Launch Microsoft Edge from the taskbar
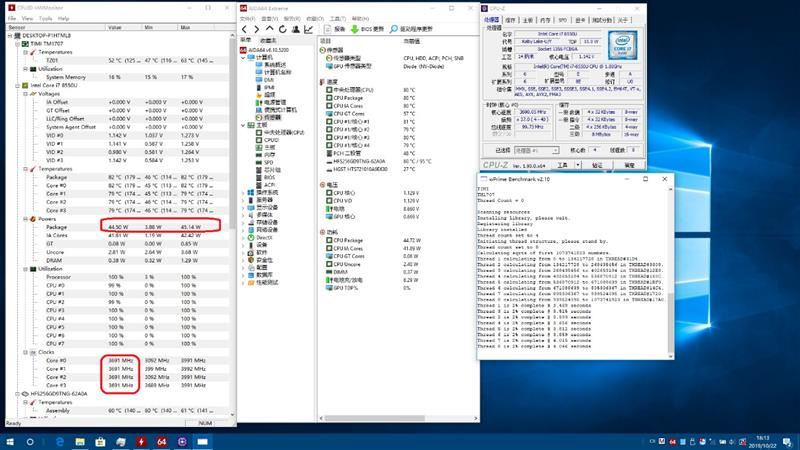 point(60,442)
